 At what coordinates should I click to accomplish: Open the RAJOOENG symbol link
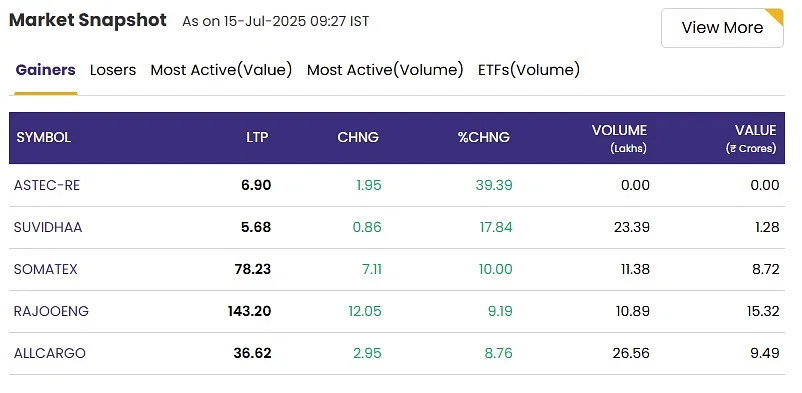coord(51,311)
